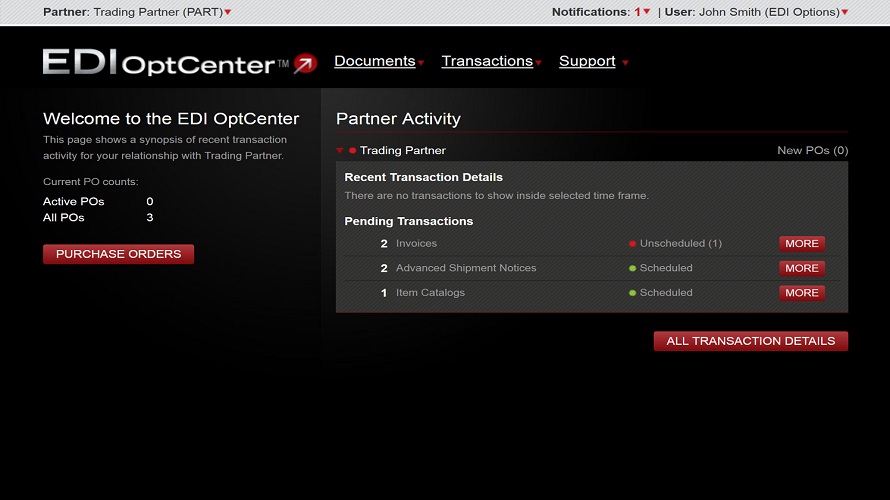Click the New POs (0) label

click(812, 151)
